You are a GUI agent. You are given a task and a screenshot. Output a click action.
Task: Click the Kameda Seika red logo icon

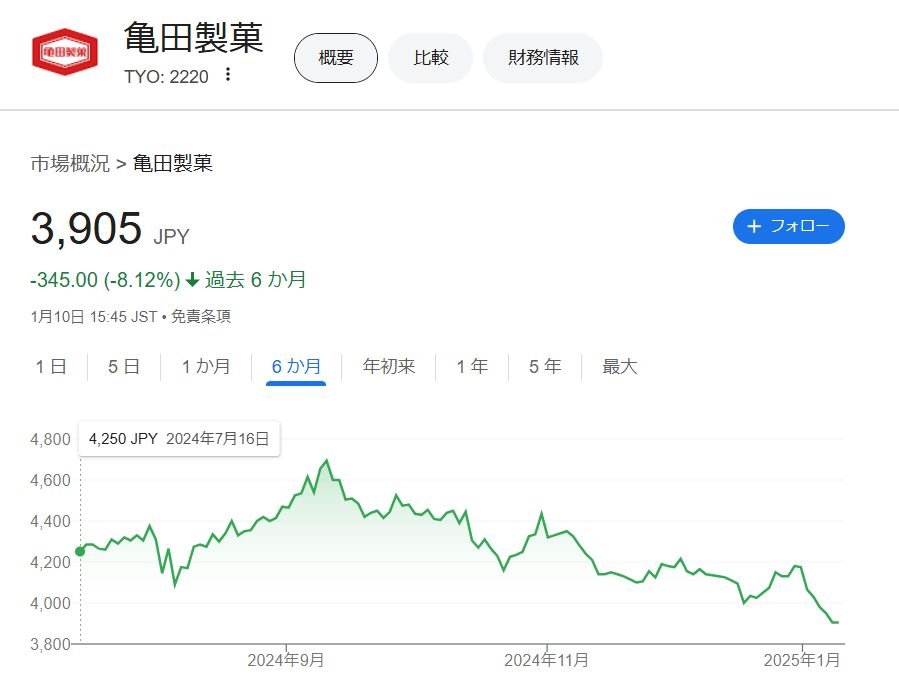click(x=65, y=52)
